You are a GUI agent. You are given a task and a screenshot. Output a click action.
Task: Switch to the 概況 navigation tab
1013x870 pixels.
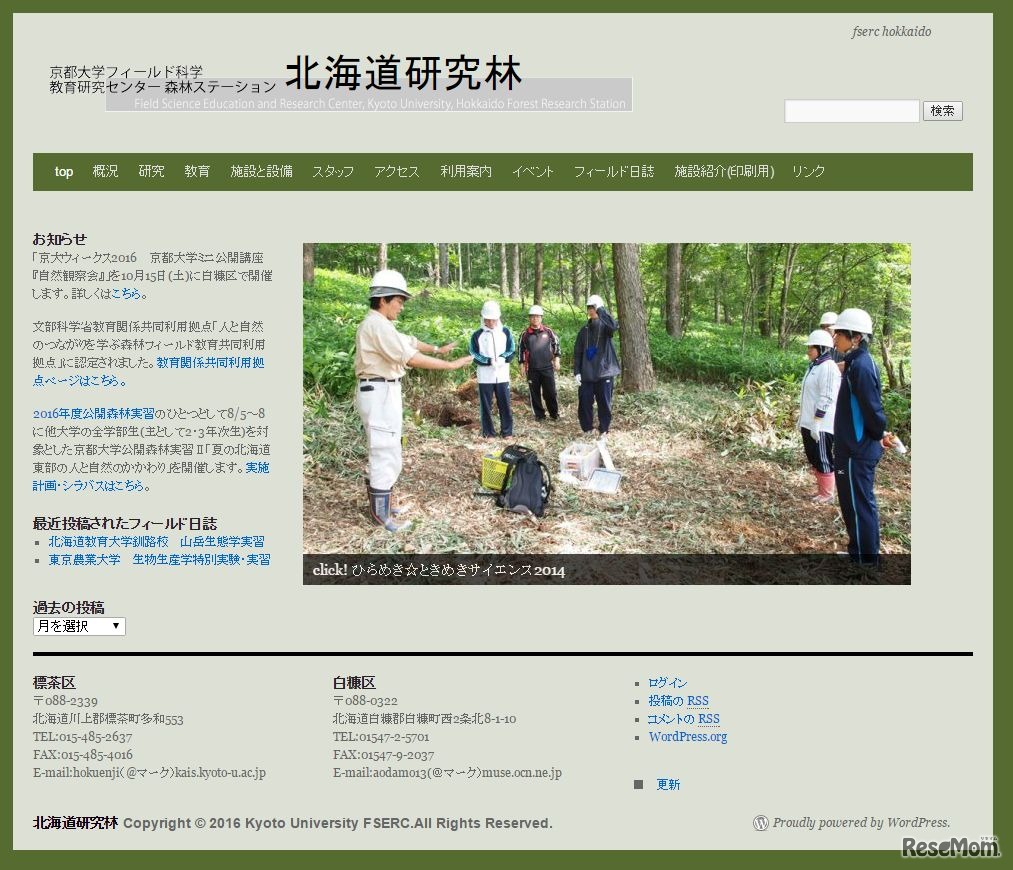pos(105,171)
